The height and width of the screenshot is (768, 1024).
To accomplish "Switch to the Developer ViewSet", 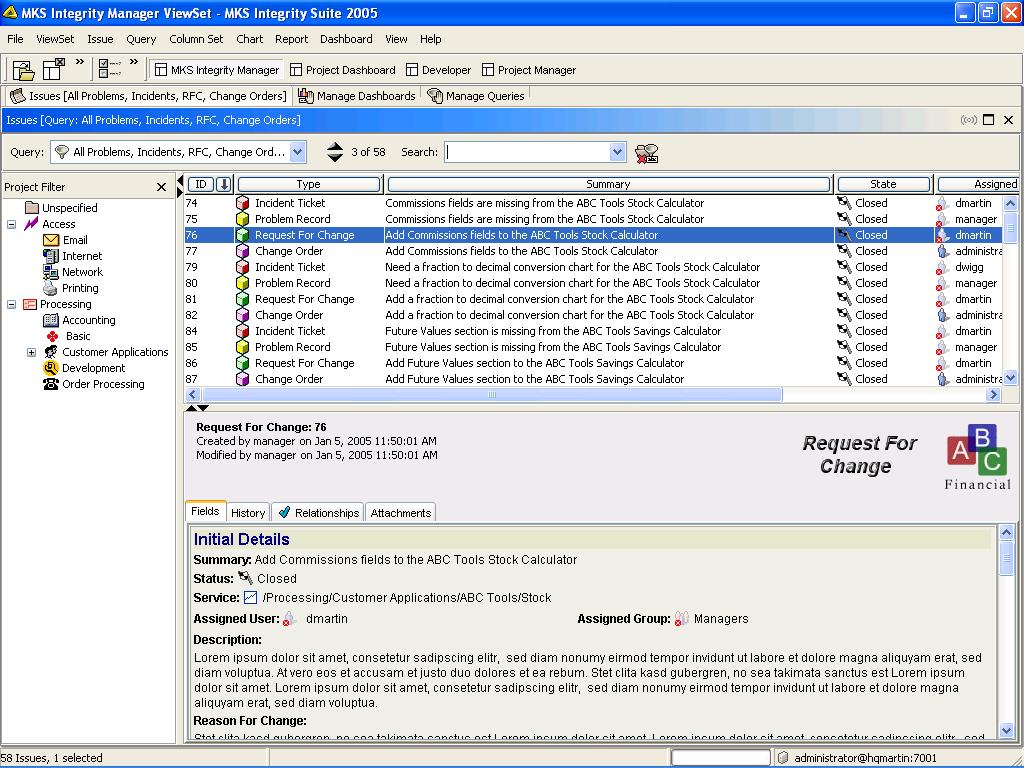I will (438, 70).
